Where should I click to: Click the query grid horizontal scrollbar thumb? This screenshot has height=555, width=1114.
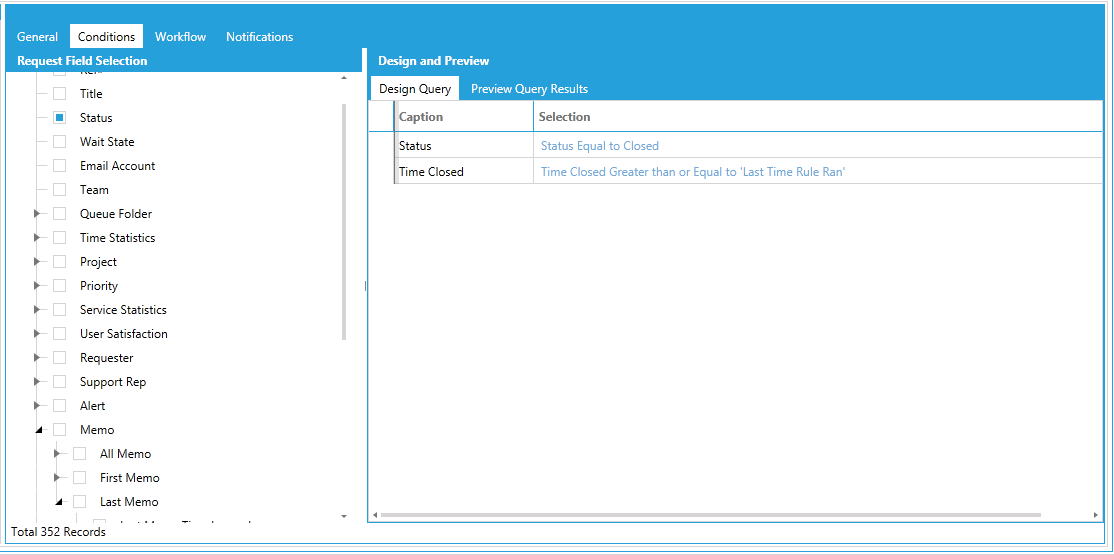tap(710, 514)
